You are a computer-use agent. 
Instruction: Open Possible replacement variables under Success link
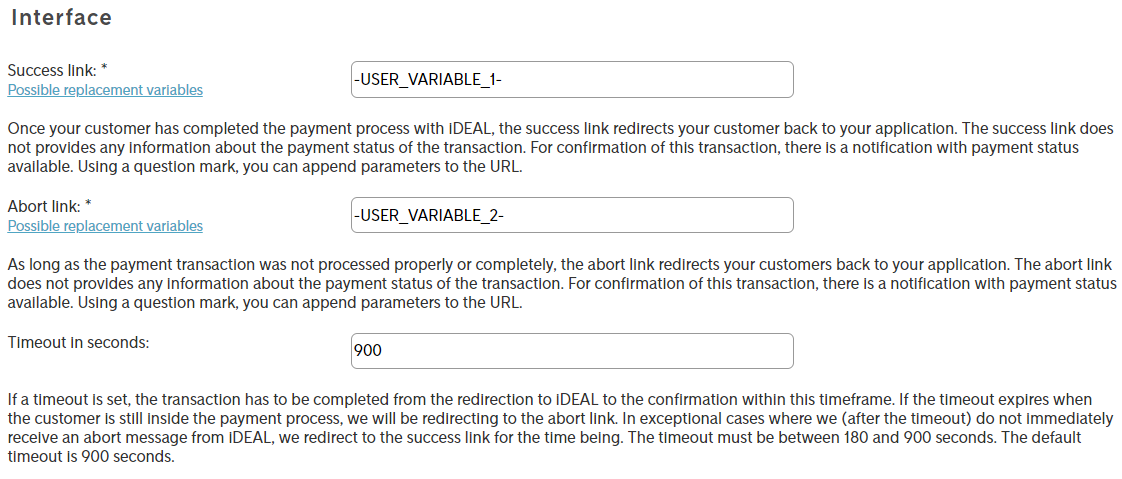point(105,90)
